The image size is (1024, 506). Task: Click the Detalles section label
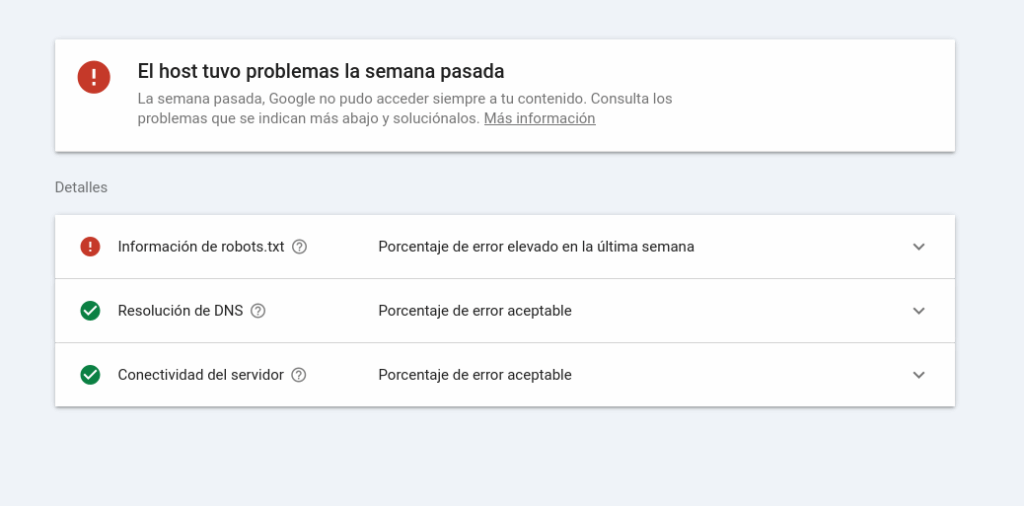point(81,187)
